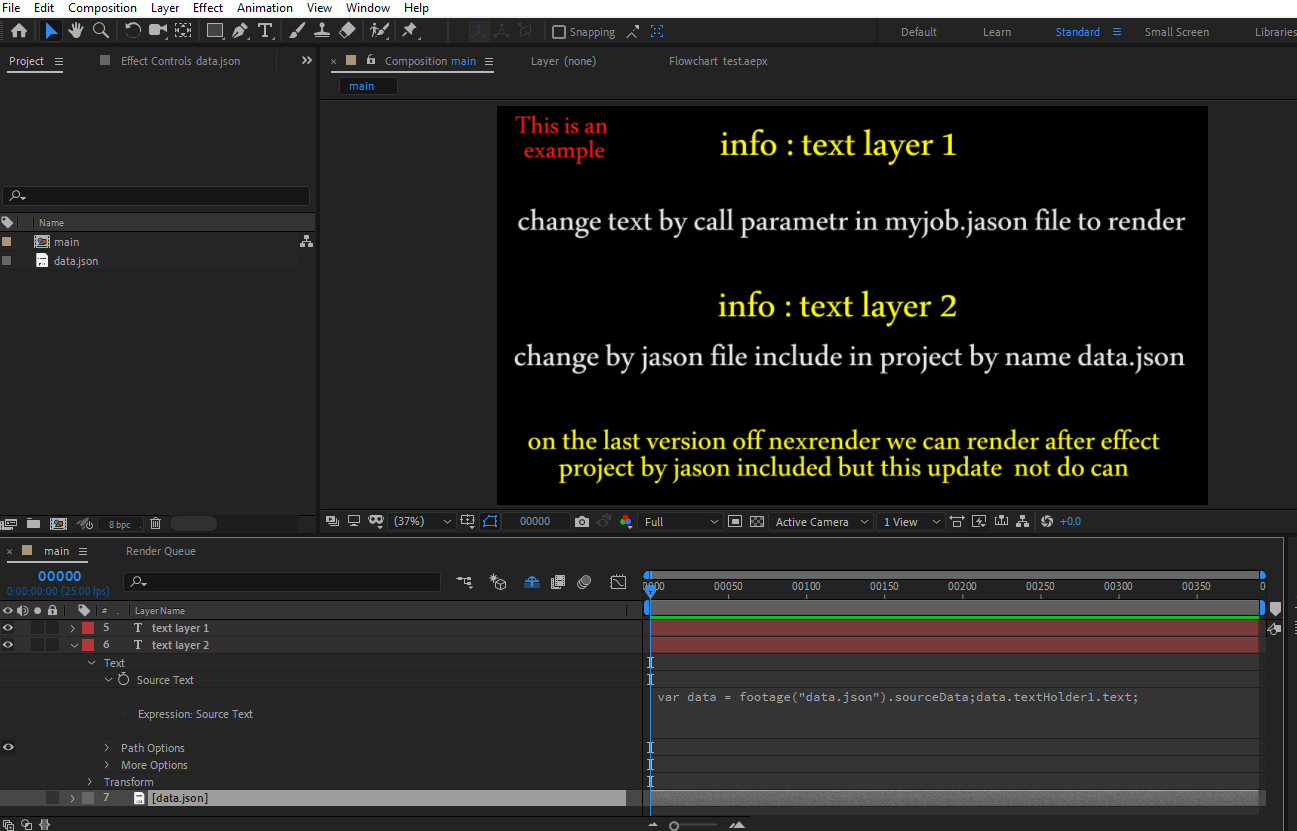Image resolution: width=1297 pixels, height=831 pixels.
Task: Enable Motion Blur for all layers
Action: (585, 581)
